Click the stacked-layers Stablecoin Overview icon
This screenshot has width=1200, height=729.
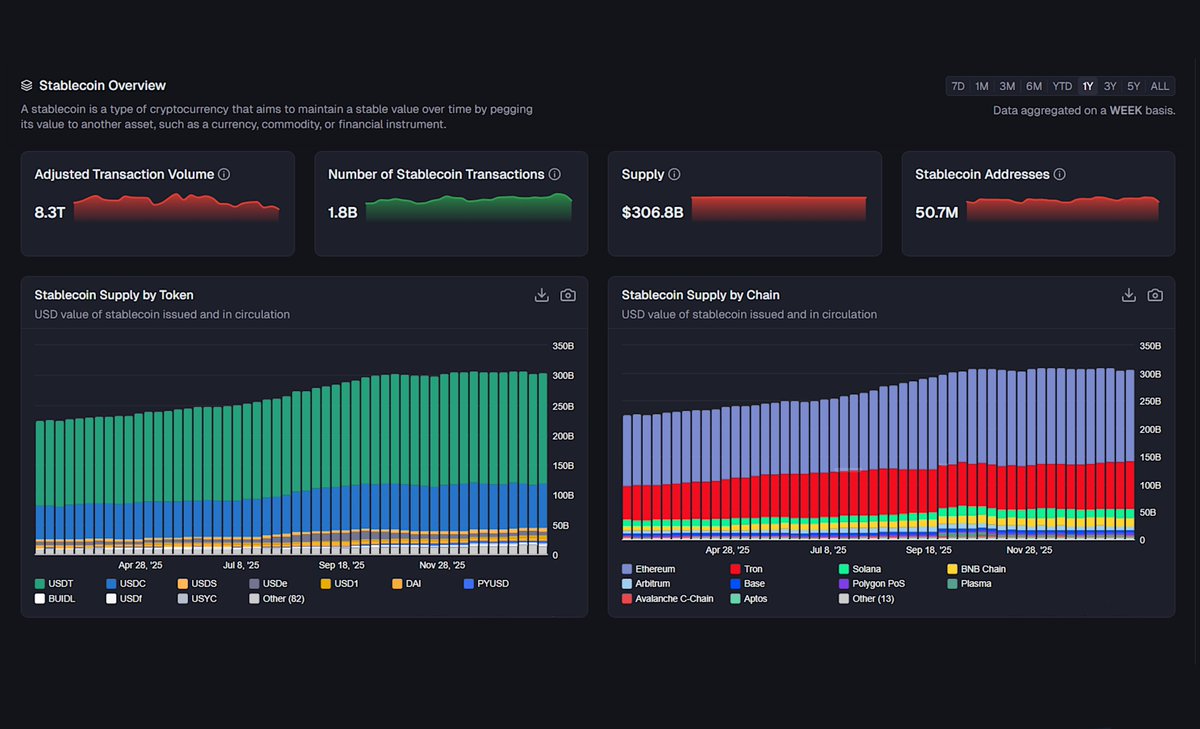(x=28, y=85)
